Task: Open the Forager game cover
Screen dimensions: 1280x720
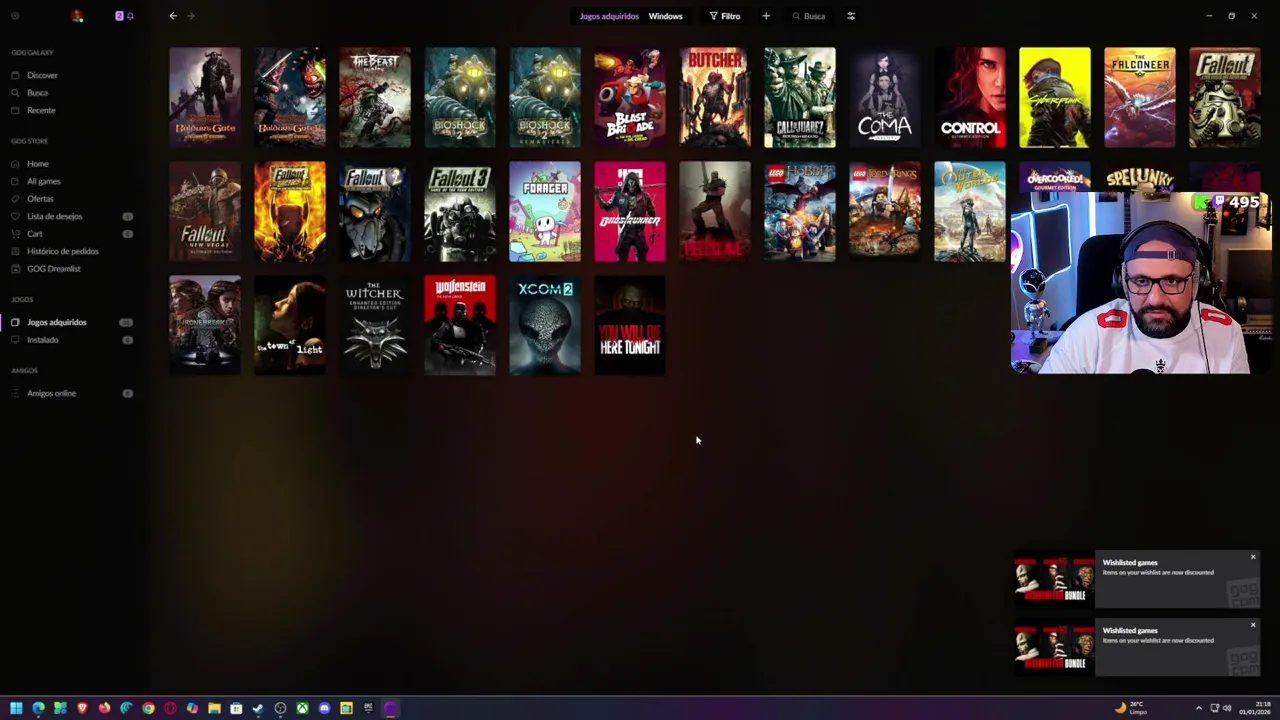Action: tap(545, 211)
